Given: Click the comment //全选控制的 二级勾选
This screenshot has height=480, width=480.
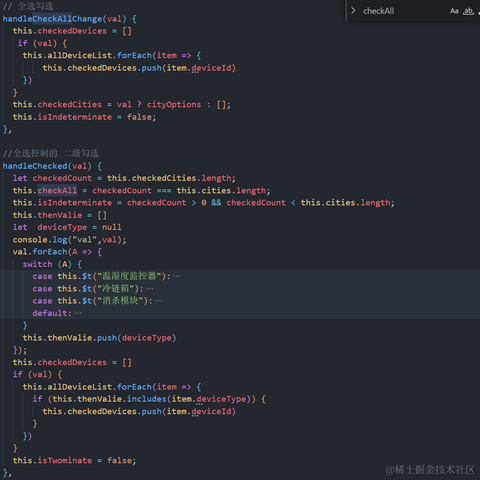Looking at the screenshot, I should click(x=50, y=153).
